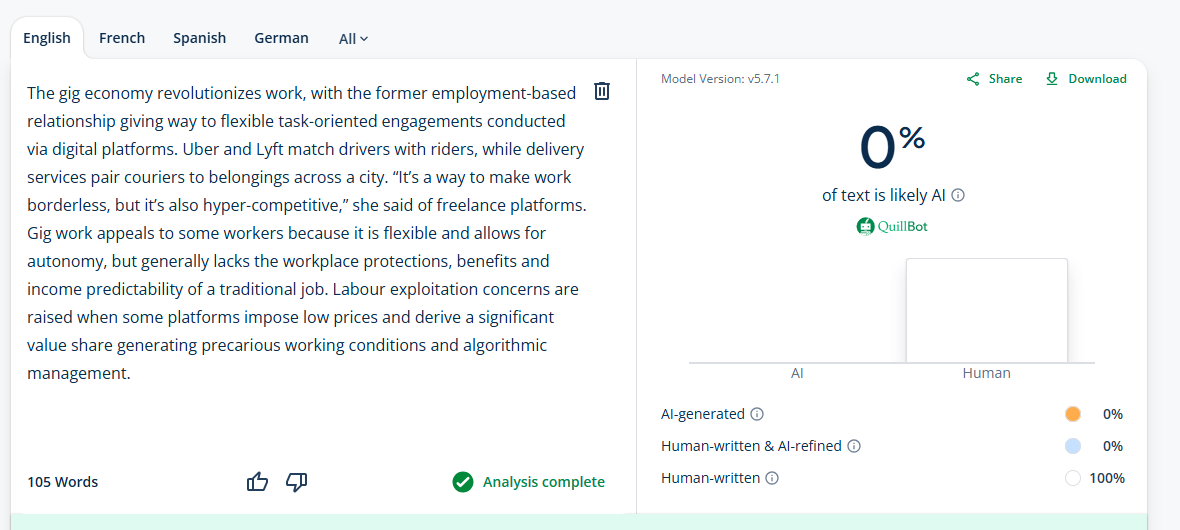Select the German language tab
The height and width of the screenshot is (530, 1180).
coord(281,38)
